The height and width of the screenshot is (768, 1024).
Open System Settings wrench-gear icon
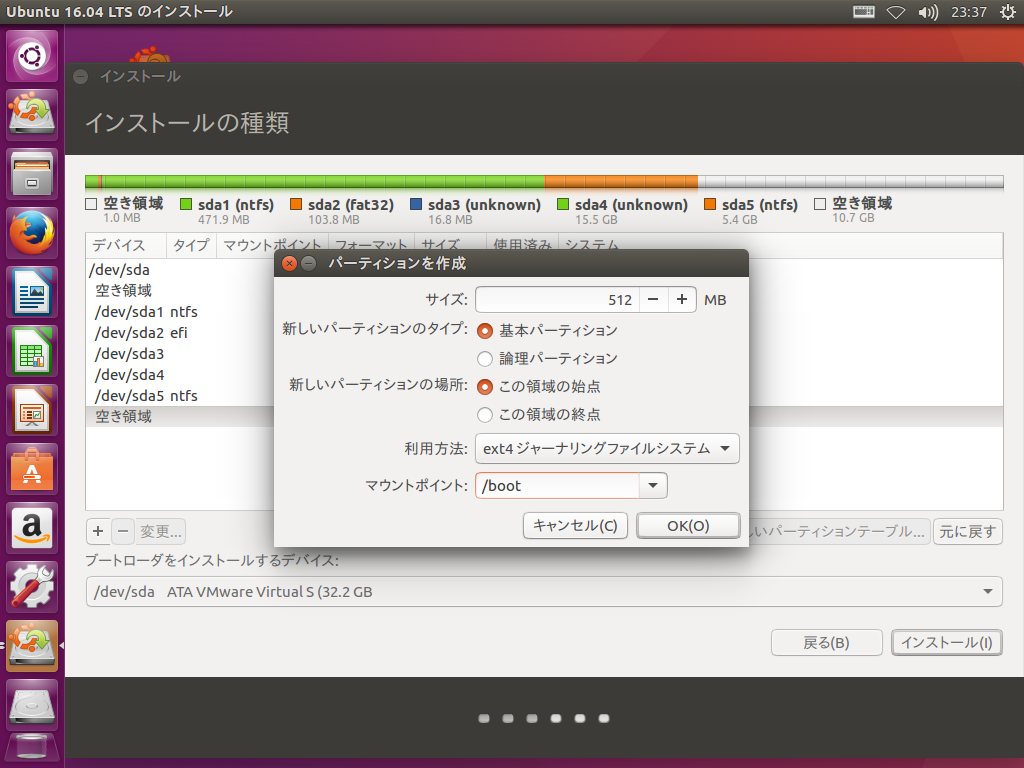click(31, 586)
